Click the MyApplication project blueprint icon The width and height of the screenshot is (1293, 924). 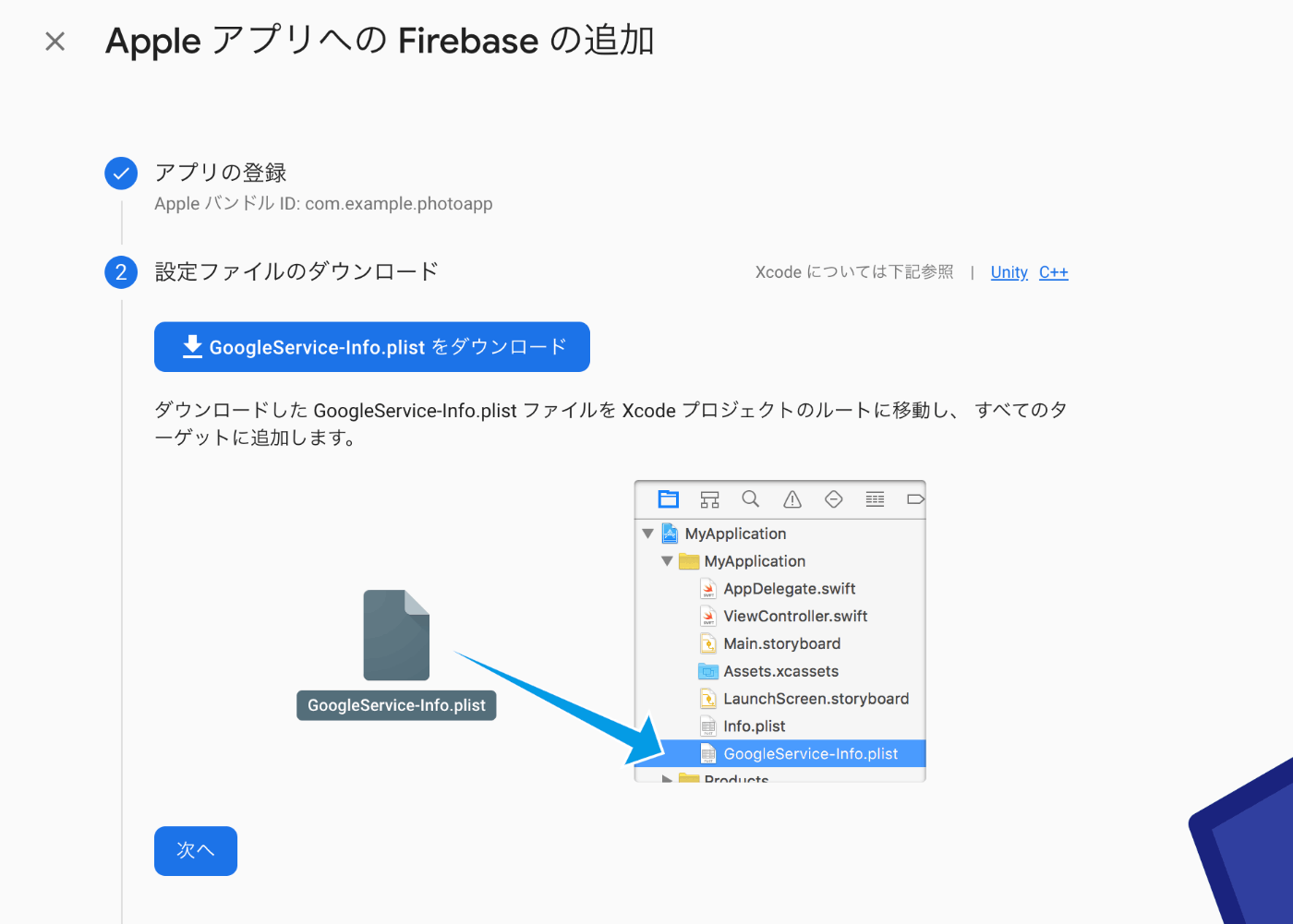point(671,534)
